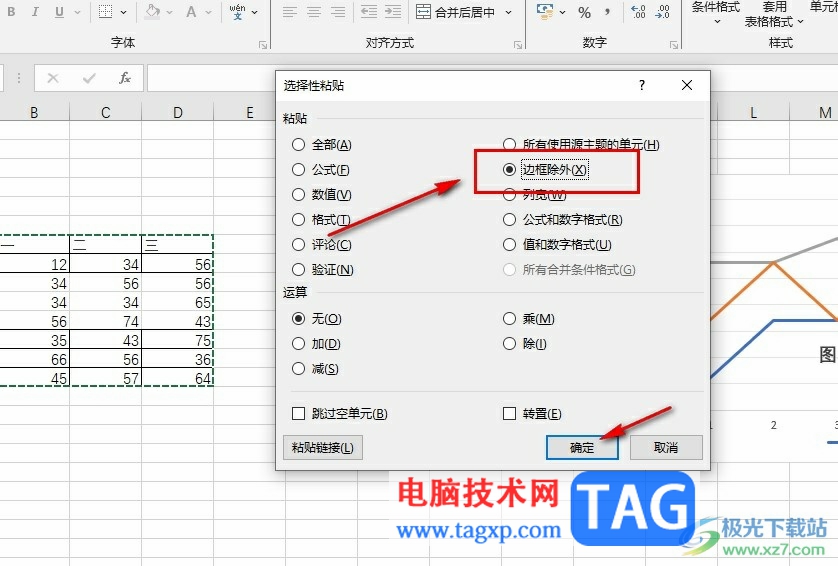Decrease indent
The image size is (838, 566).
[x=369, y=12]
